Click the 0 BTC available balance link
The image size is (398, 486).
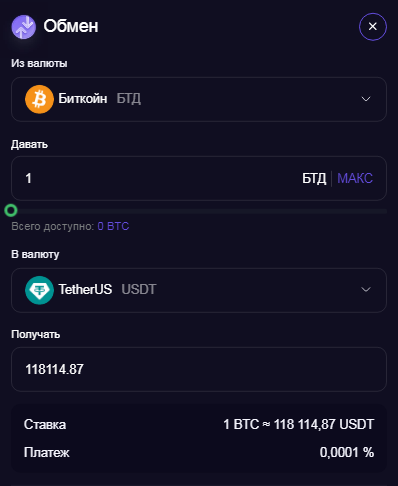[x=113, y=226]
